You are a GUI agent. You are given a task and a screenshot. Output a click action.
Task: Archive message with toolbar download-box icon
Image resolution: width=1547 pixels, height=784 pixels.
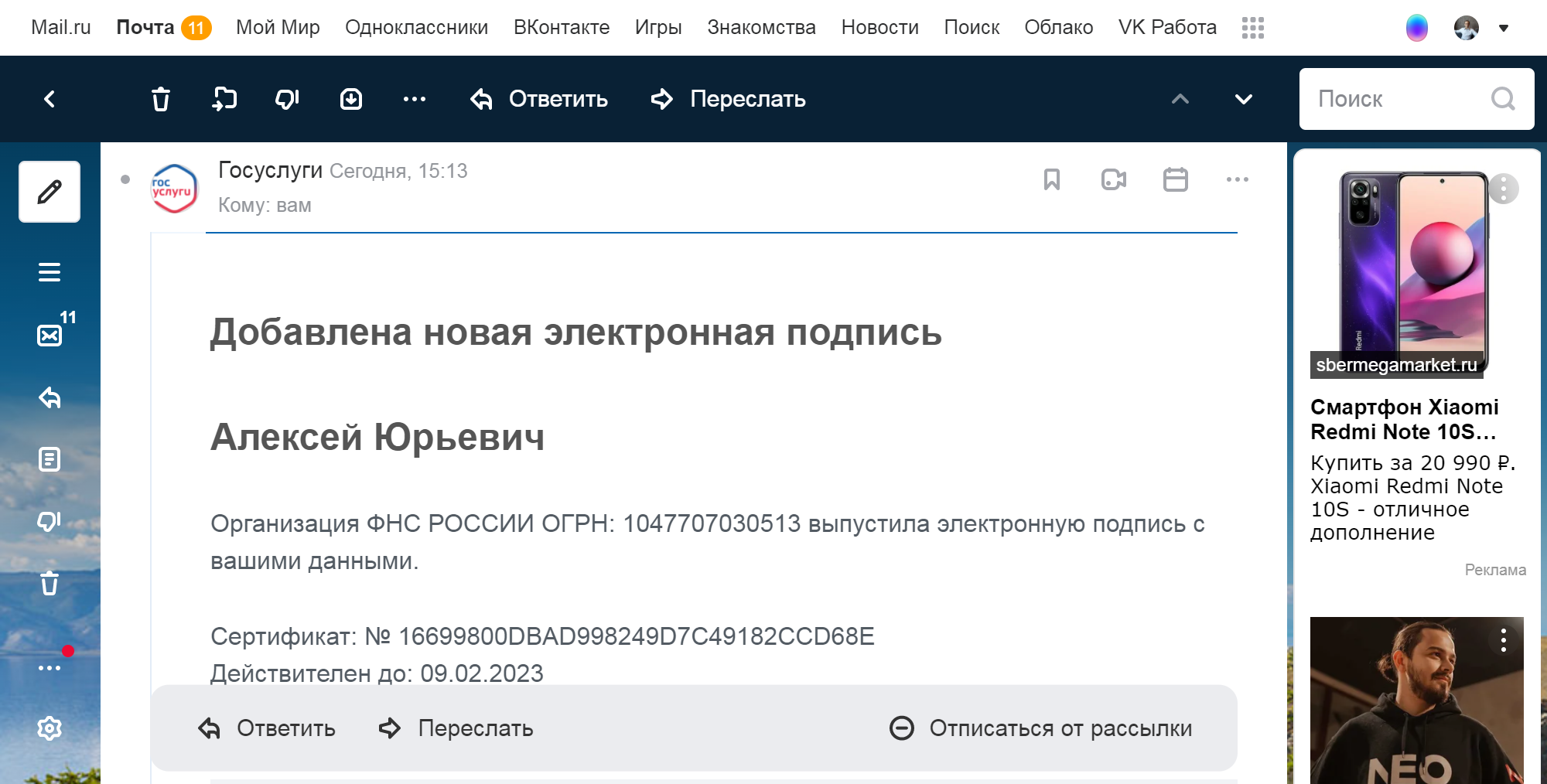pos(351,99)
